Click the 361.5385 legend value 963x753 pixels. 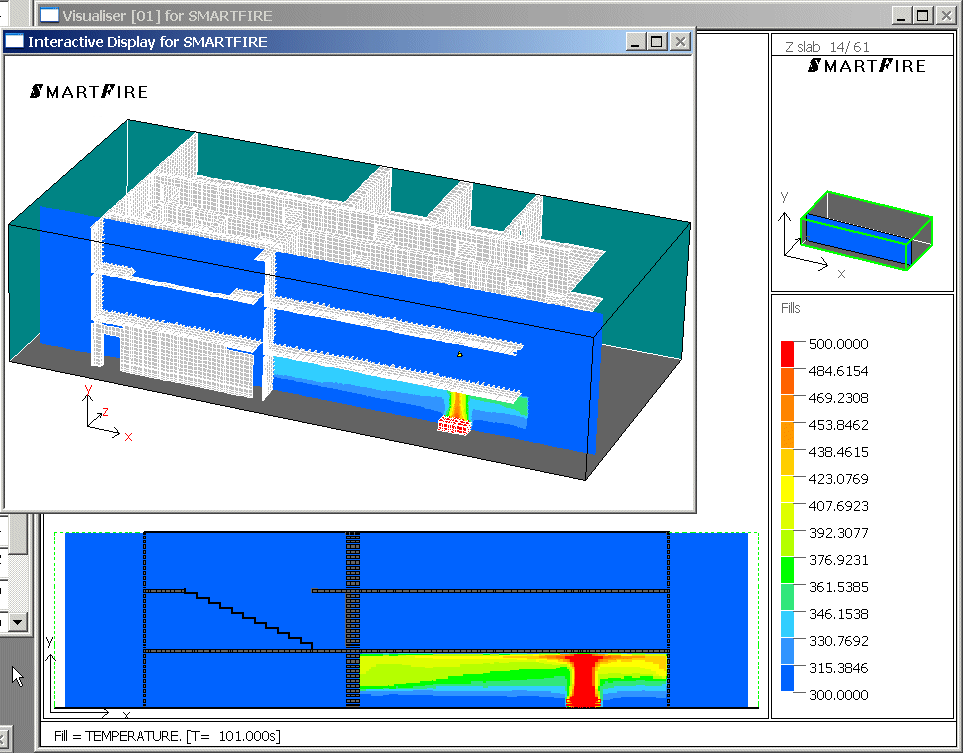tap(838, 587)
